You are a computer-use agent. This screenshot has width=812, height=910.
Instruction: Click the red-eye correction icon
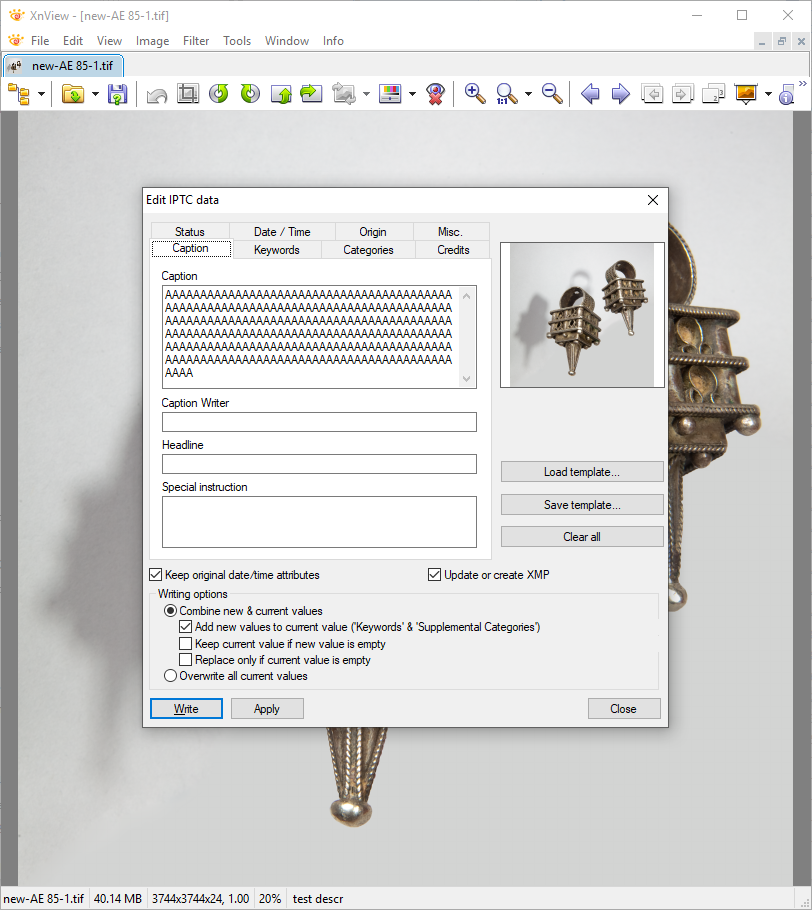435,93
